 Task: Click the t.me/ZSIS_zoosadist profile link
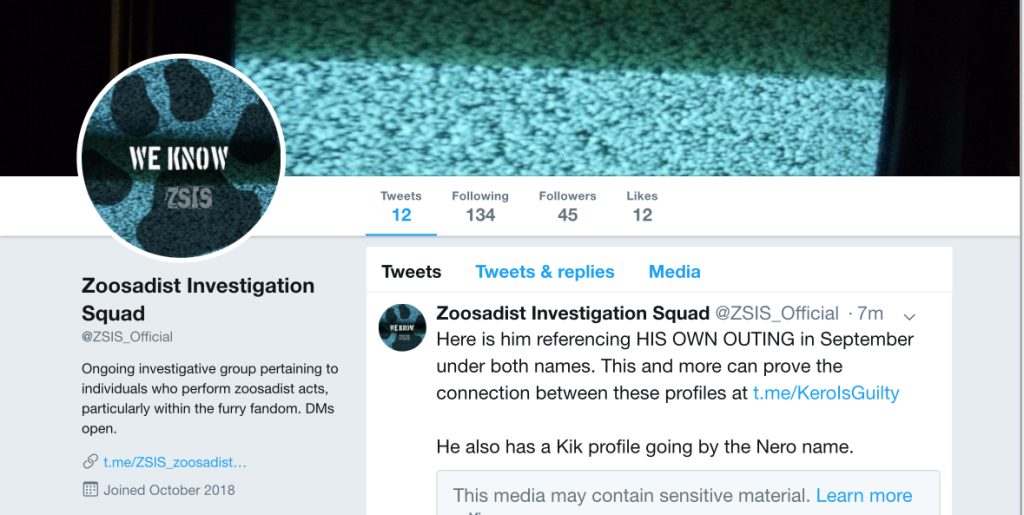pos(175,462)
